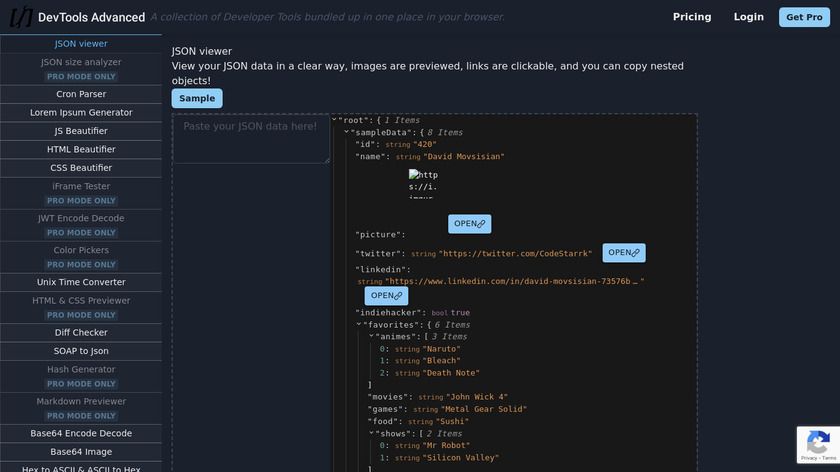Open the Pricing page
The image size is (840, 472).
click(x=692, y=17)
